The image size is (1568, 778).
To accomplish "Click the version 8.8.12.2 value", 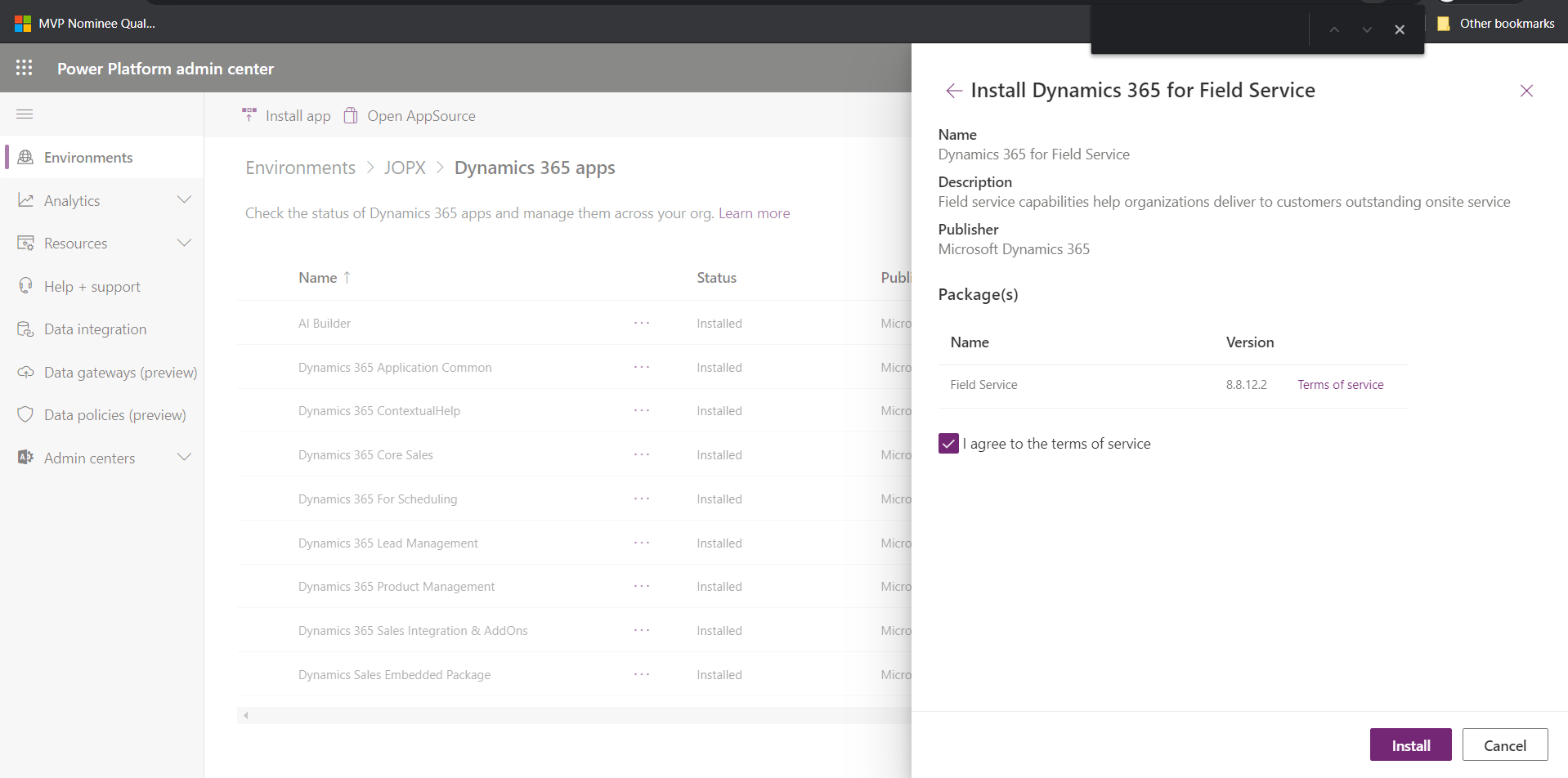I will (x=1246, y=384).
